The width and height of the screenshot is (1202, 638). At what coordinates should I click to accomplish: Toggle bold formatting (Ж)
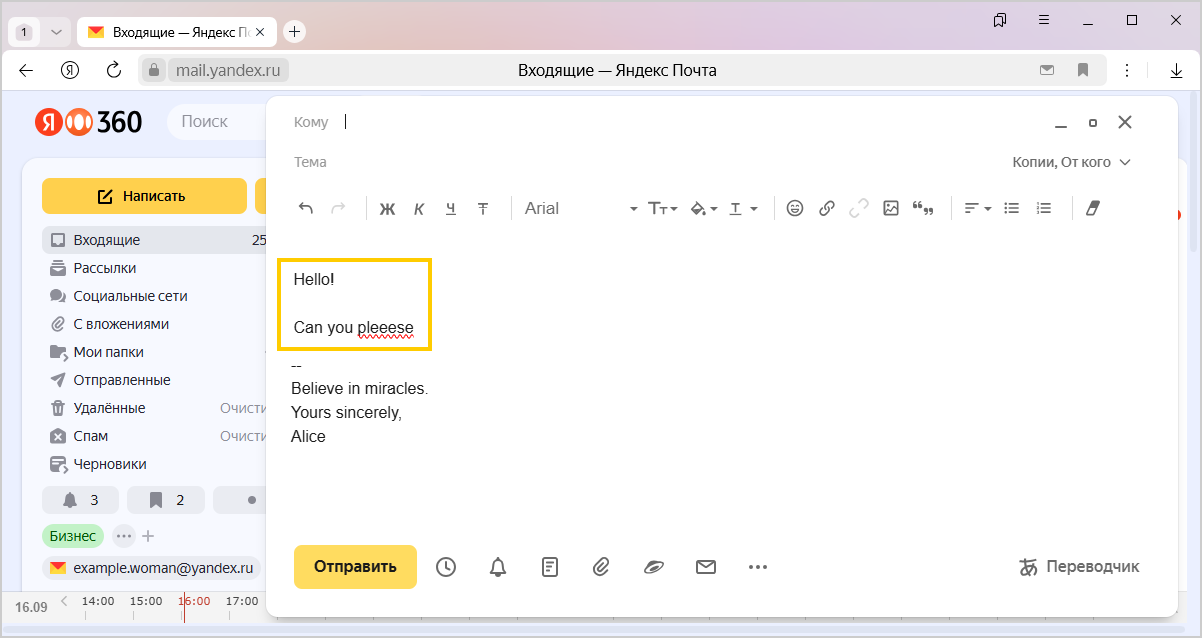pyautogui.click(x=388, y=209)
